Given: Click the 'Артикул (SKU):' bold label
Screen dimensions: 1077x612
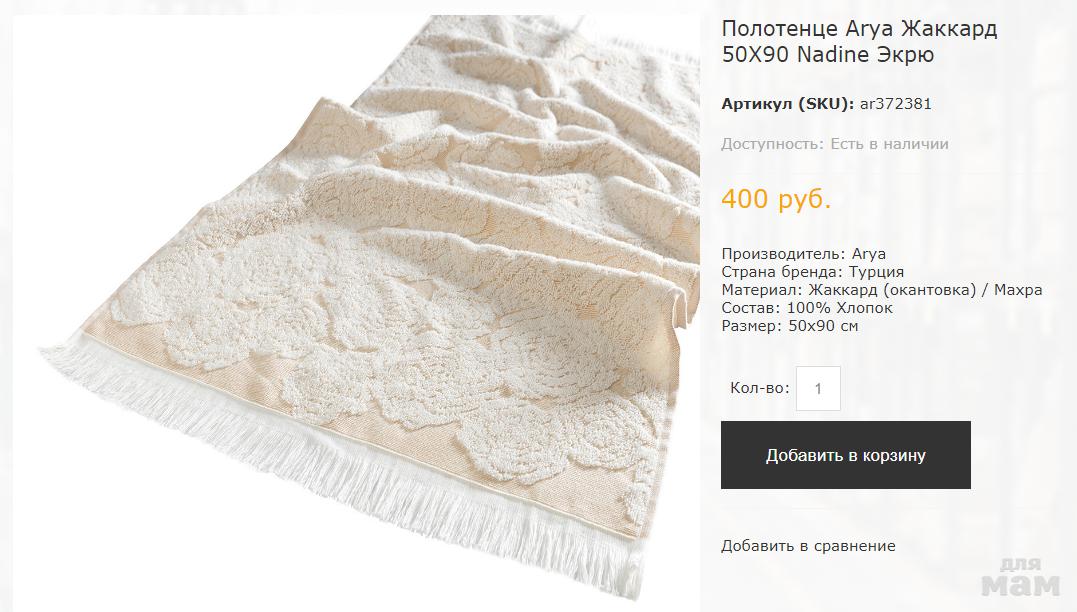Looking at the screenshot, I should (788, 104).
